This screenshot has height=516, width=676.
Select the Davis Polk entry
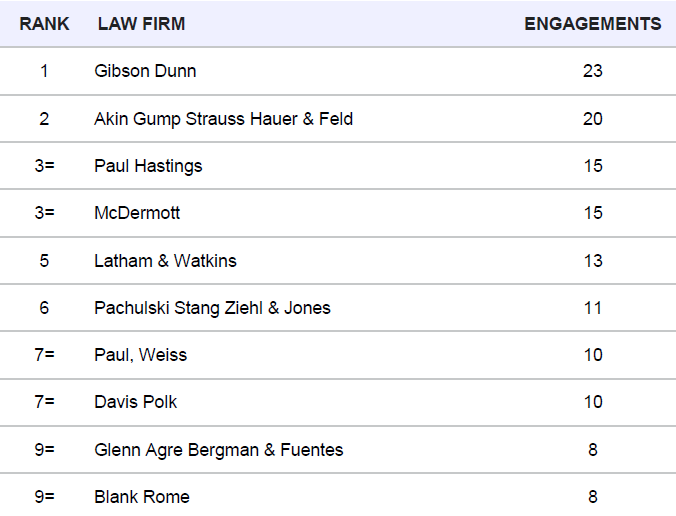coord(135,402)
